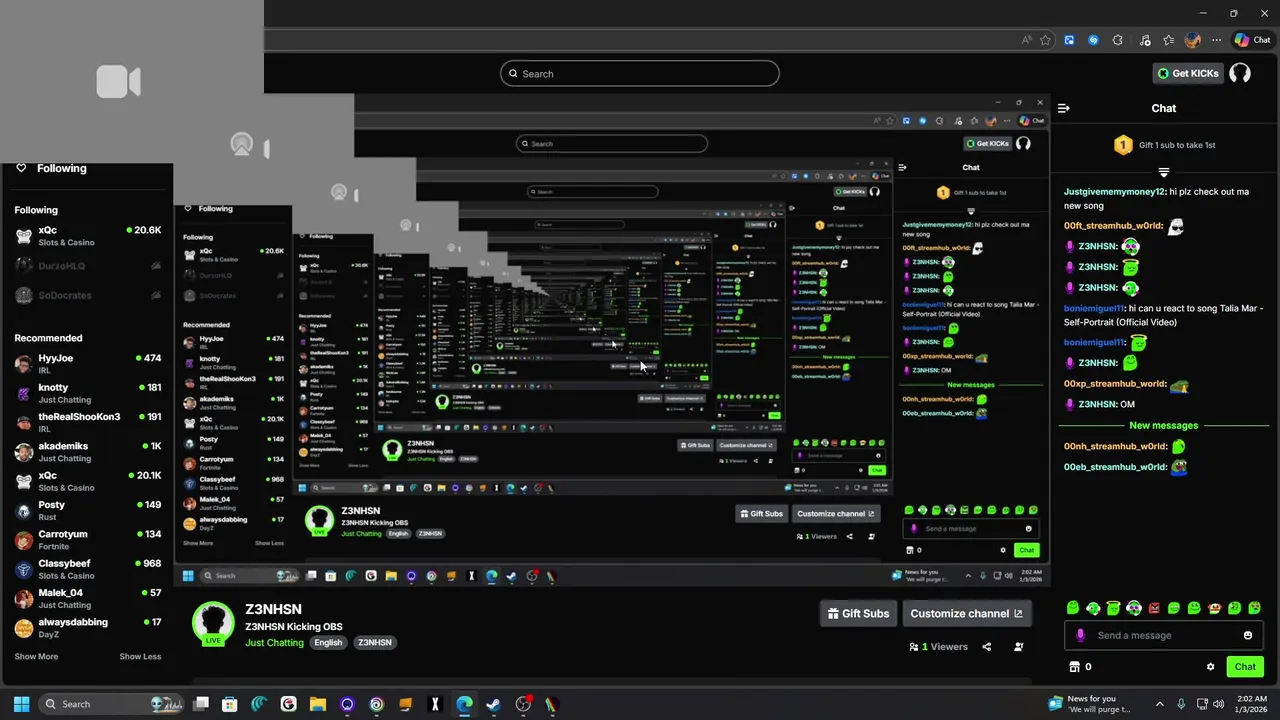This screenshot has height=720, width=1280.
Task: Open the Customize channel link
Action: [966, 613]
